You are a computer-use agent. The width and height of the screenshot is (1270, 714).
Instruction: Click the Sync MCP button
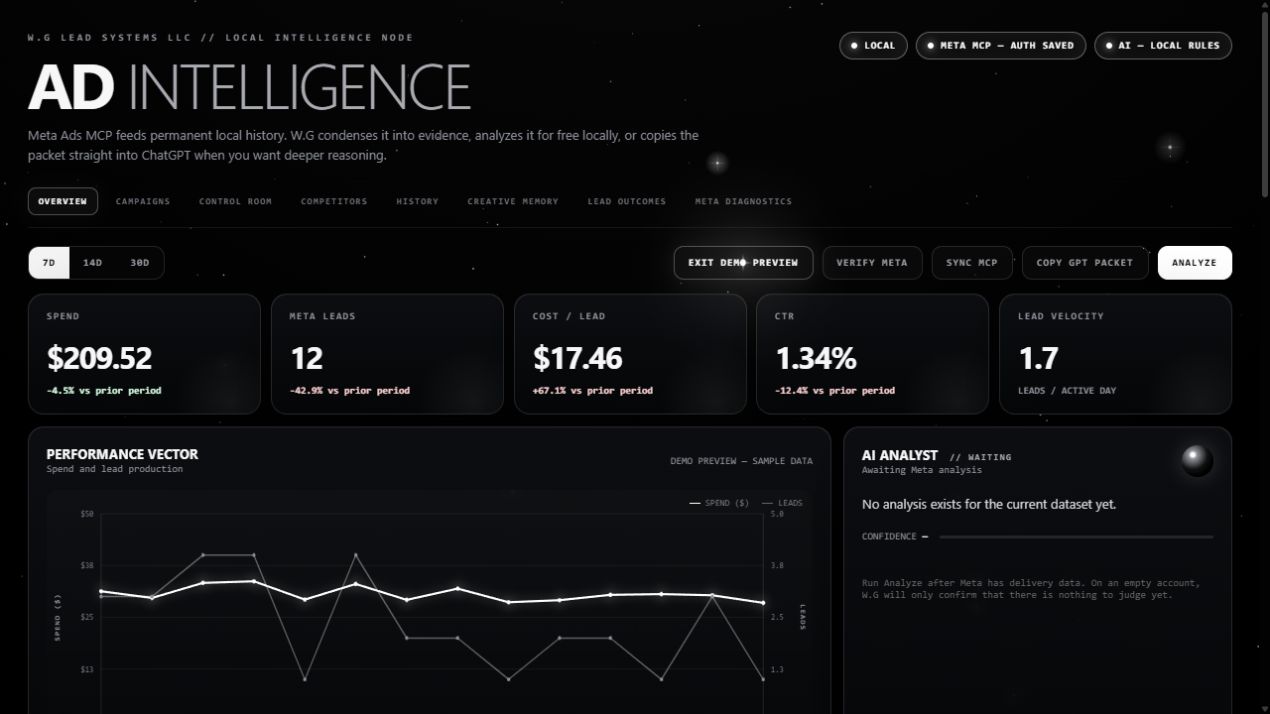pyautogui.click(x=972, y=263)
